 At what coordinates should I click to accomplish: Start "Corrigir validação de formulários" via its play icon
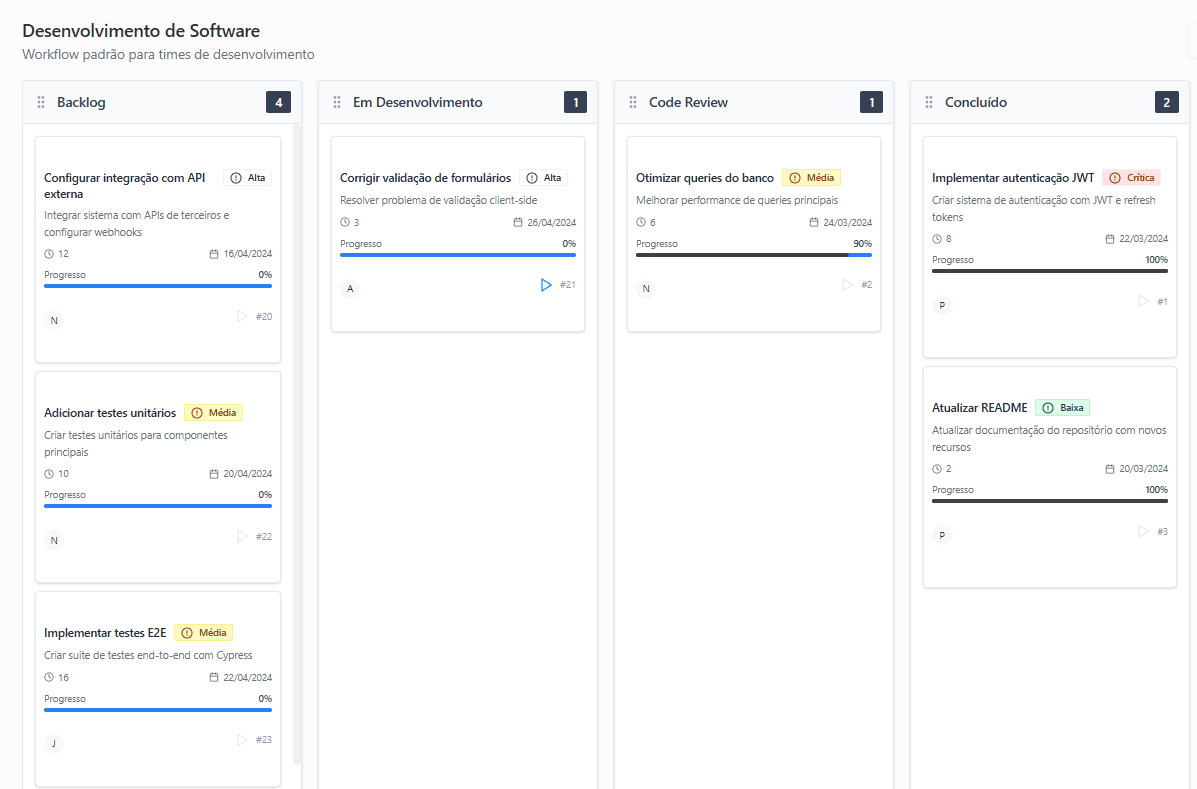(x=546, y=284)
